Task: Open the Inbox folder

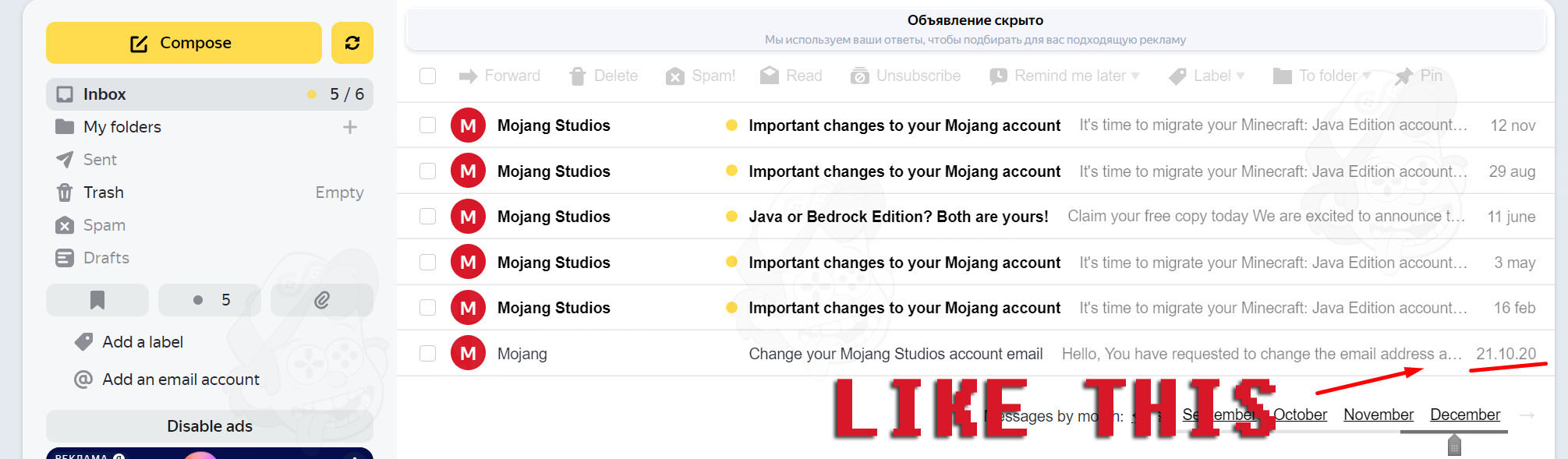Action: click(209, 94)
